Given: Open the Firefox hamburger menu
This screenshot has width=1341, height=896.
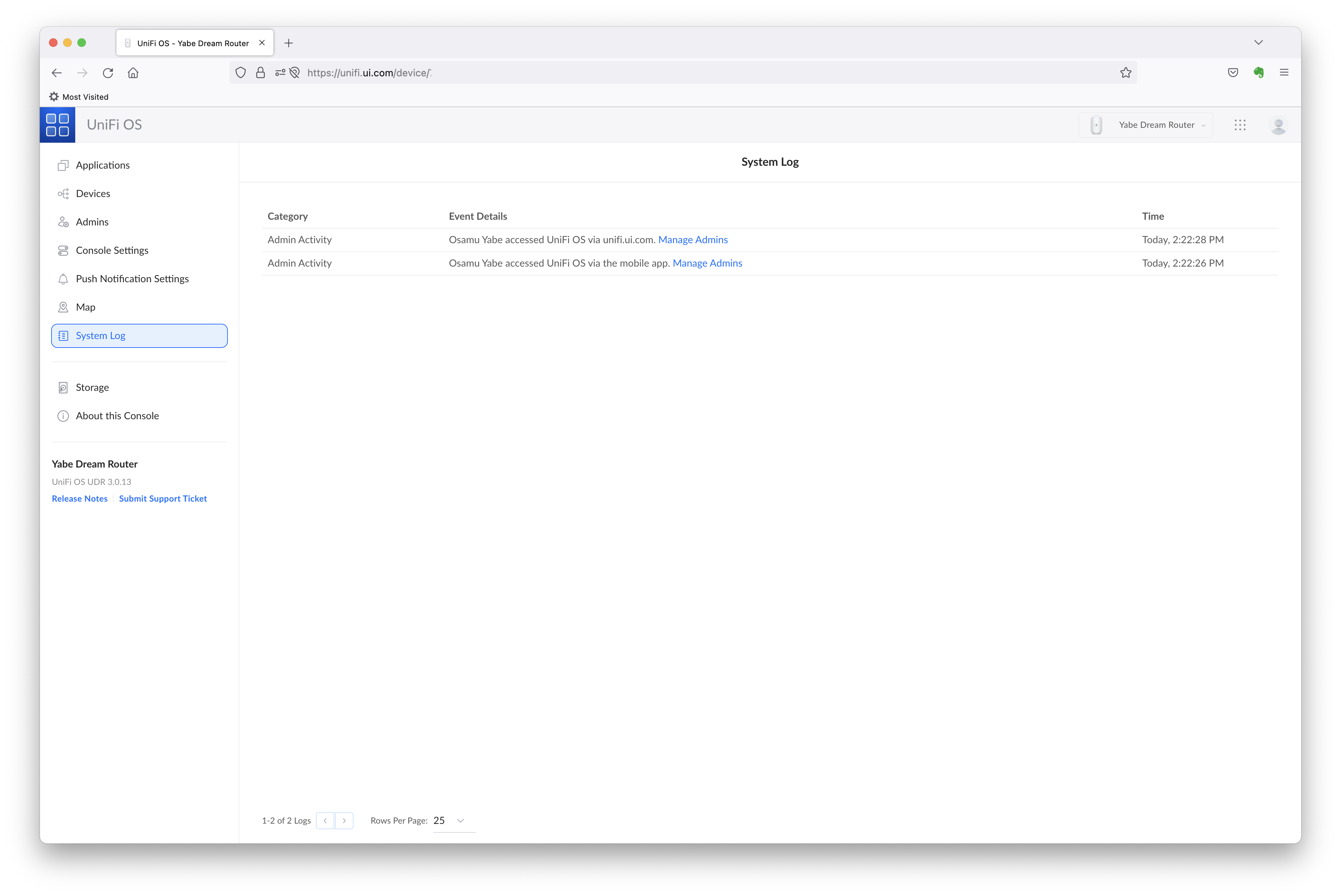Looking at the screenshot, I should (x=1285, y=72).
